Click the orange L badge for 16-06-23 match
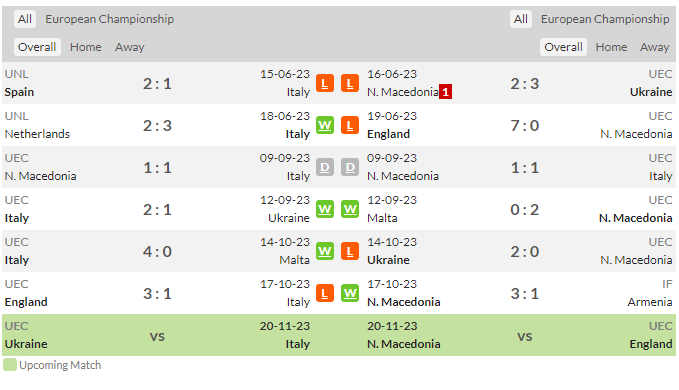Viewport: 679px width, 390px height. click(x=350, y=84)
